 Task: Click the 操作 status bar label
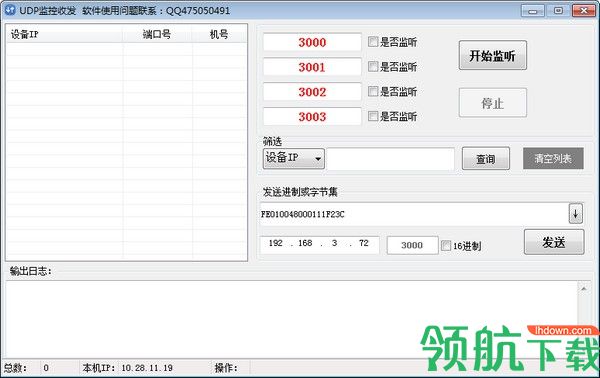(x=226, y=368)
